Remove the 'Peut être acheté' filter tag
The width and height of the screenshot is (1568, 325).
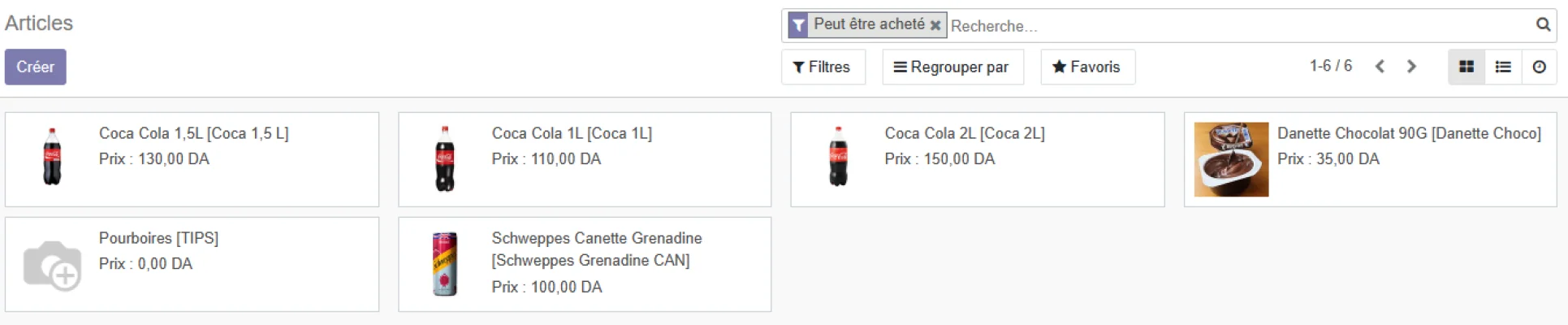[935, 25]
